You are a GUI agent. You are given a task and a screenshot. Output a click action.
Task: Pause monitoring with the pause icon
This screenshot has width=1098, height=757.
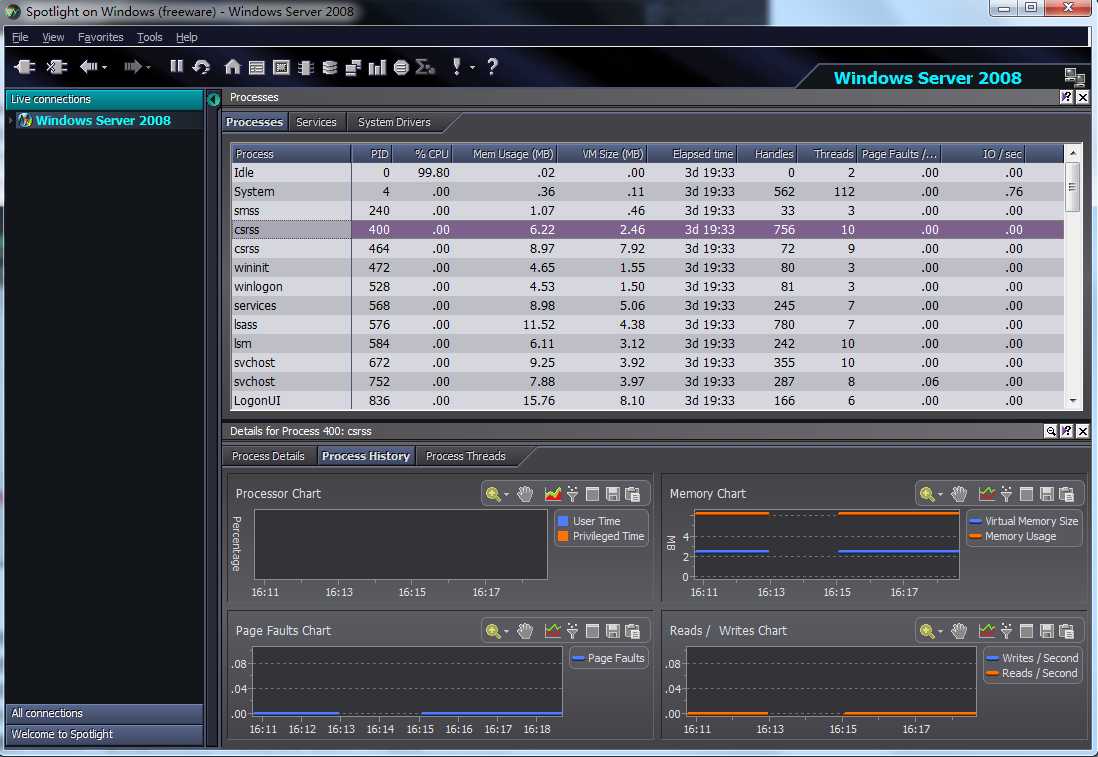click(176, 66)
